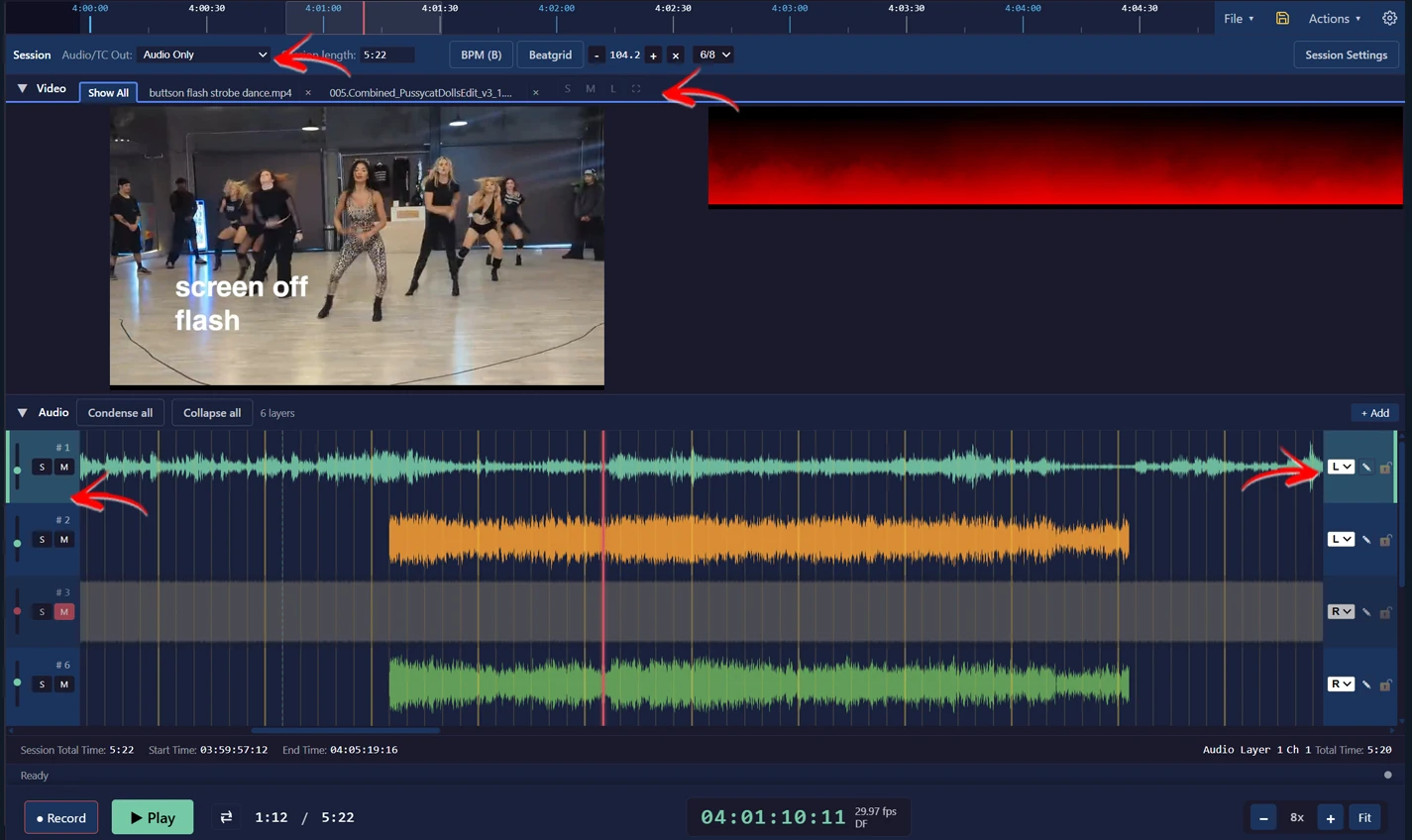
Task: Increase BPM with plus stepper
Action: 653,55
